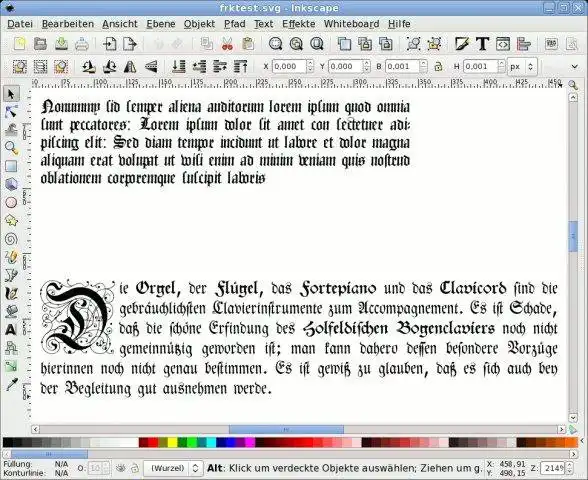
Task: Open the Pfad menu
Action: coord(234,24)
